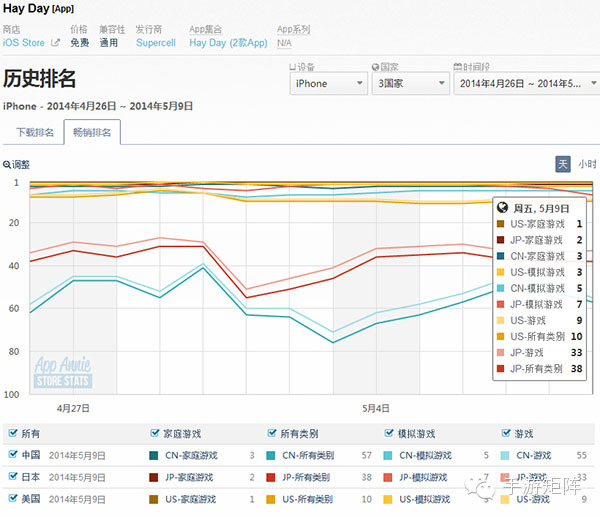600x517 pixels.
Task: Expand the 3国家 country dropdown
Action: 411,83
